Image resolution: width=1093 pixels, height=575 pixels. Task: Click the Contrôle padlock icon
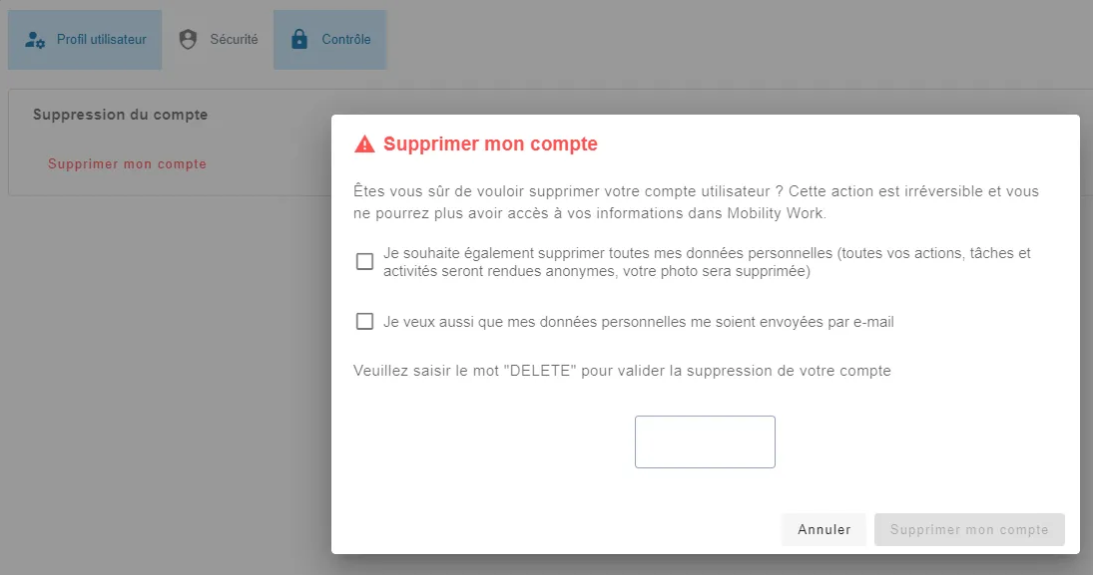point(299,40)
